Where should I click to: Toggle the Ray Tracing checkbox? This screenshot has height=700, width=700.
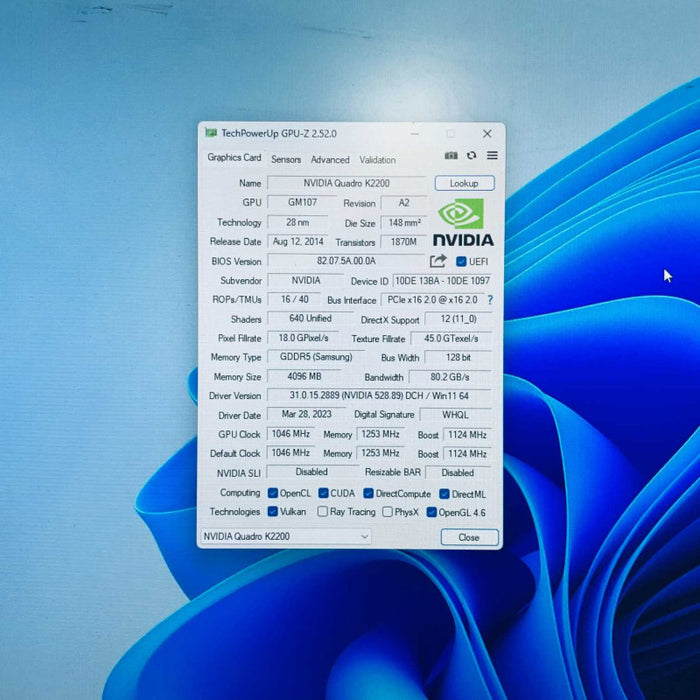322,511
